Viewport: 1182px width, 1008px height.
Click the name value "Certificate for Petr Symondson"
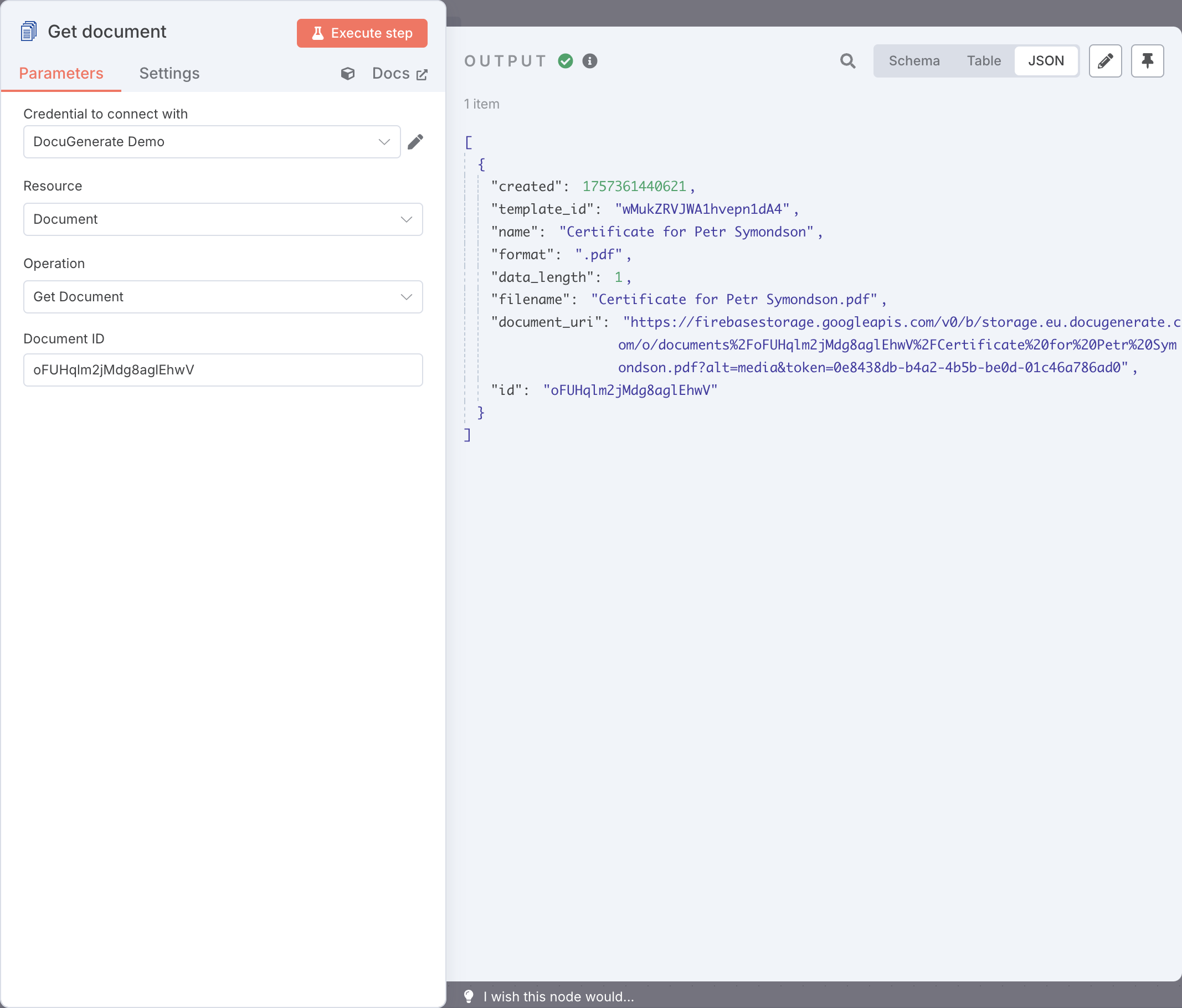[686, 232]
